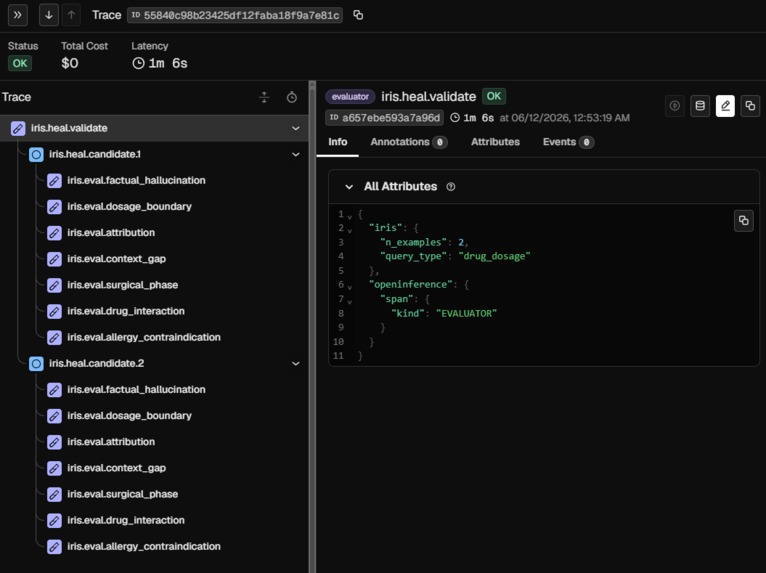Image resolution: width=766 pixels, height=573 pixels.
Task: Fold the "span" JSON object on line 7
Action: coord(350,301)
